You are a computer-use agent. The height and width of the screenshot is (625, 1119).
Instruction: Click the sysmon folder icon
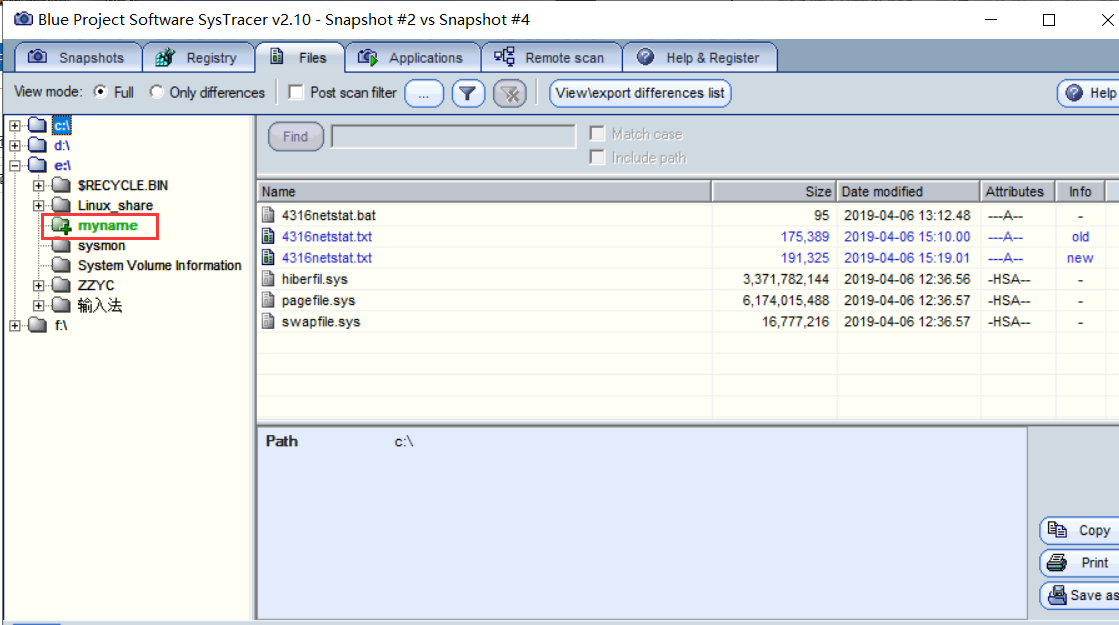pos(62,245)
